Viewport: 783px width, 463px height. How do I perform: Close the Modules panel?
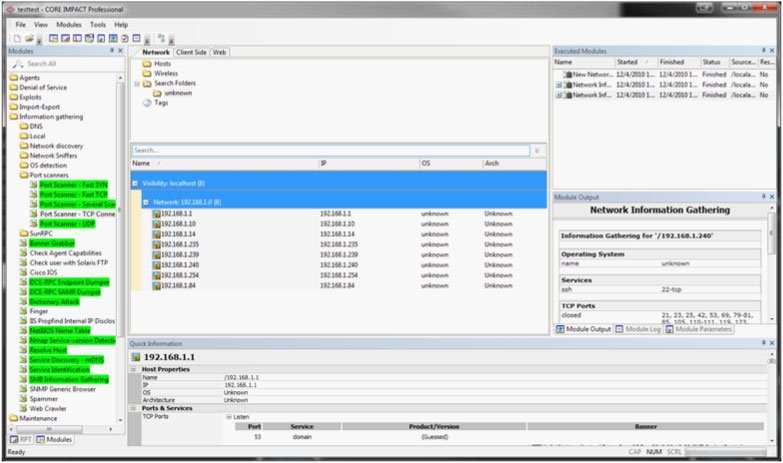120,50
